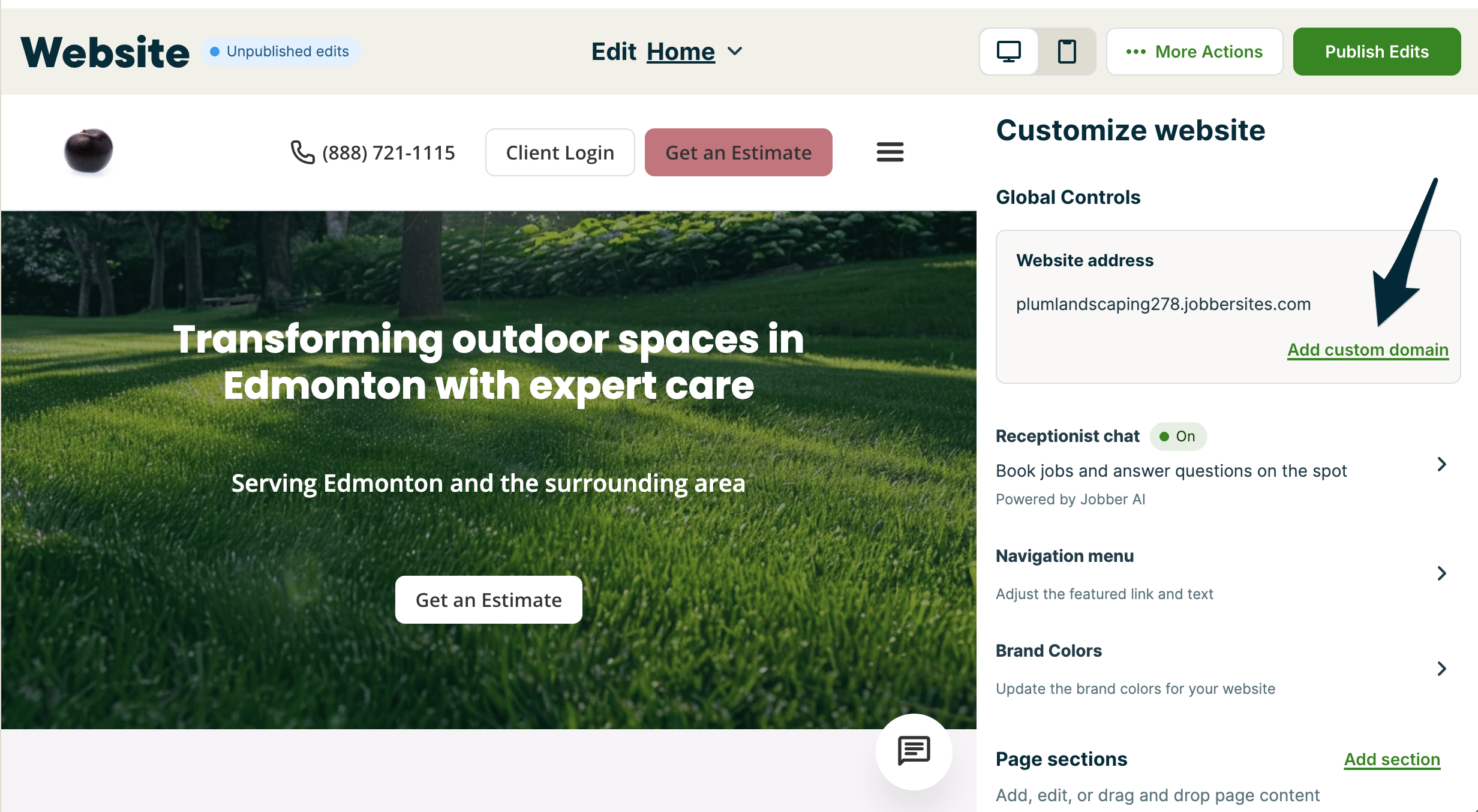
Task: Click the Add custom domain link
Action: point(1368,350)
